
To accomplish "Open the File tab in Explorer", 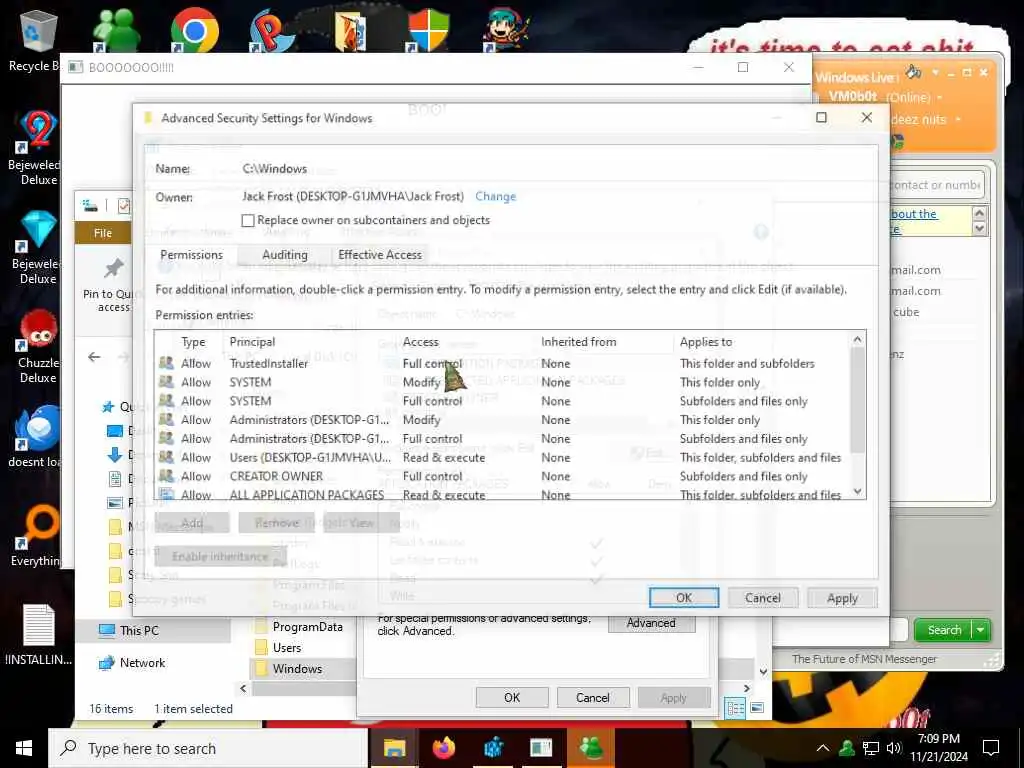I will point(103,233).
